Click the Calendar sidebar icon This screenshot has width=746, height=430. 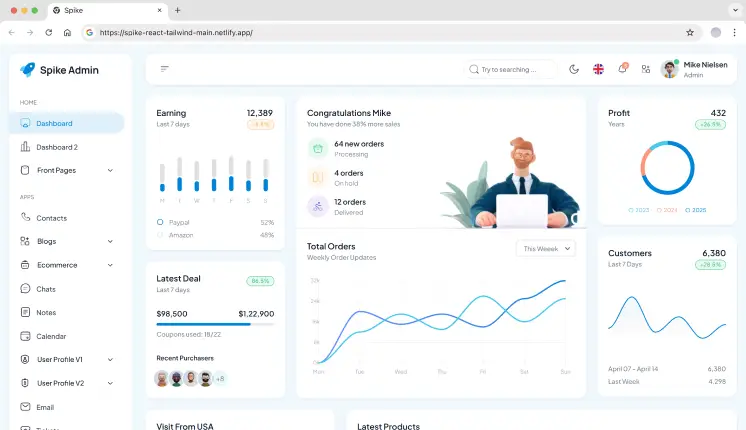(25, 336)
